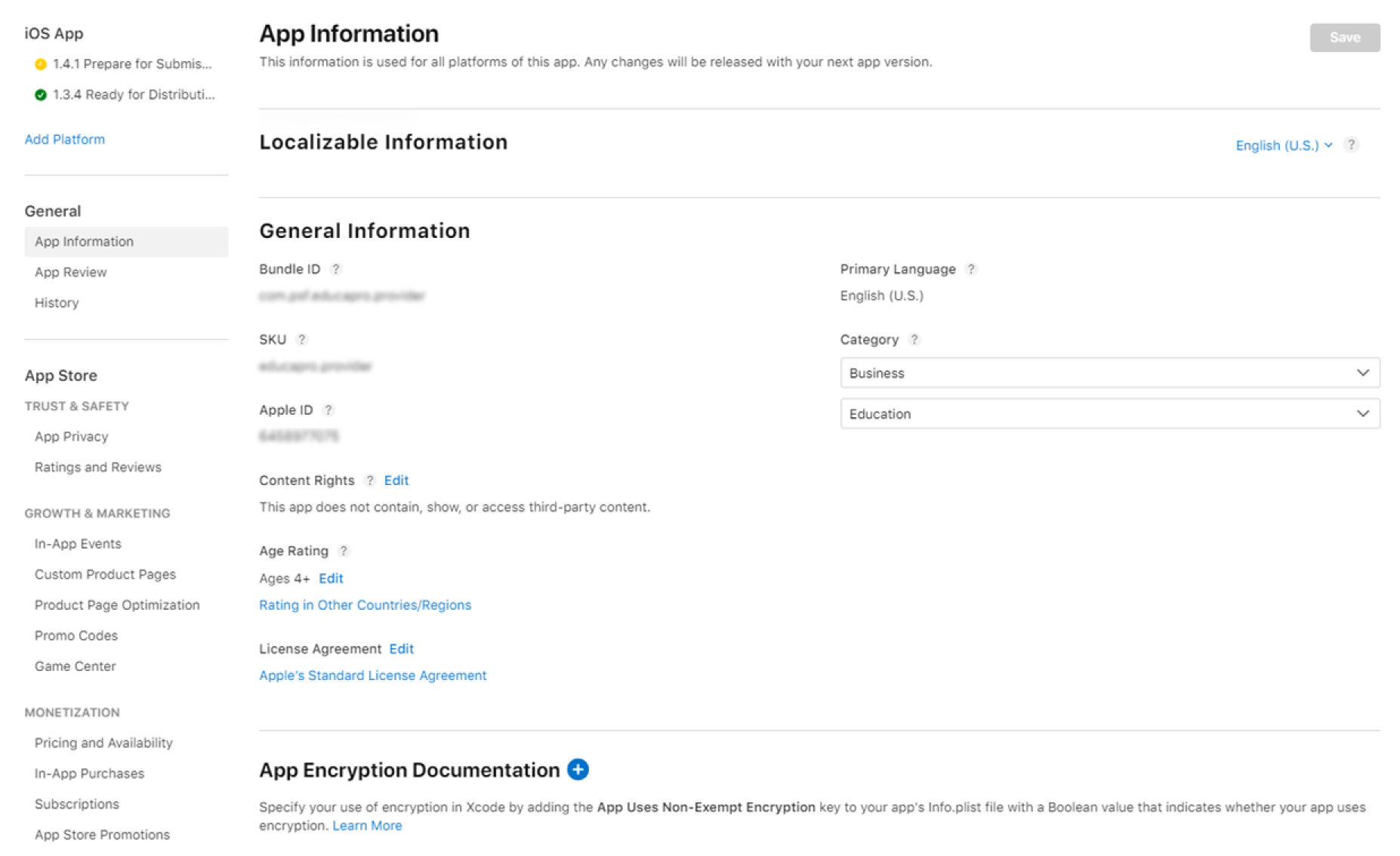Click the Apple ID help icon
The image size is (1400, 856).
328,410
